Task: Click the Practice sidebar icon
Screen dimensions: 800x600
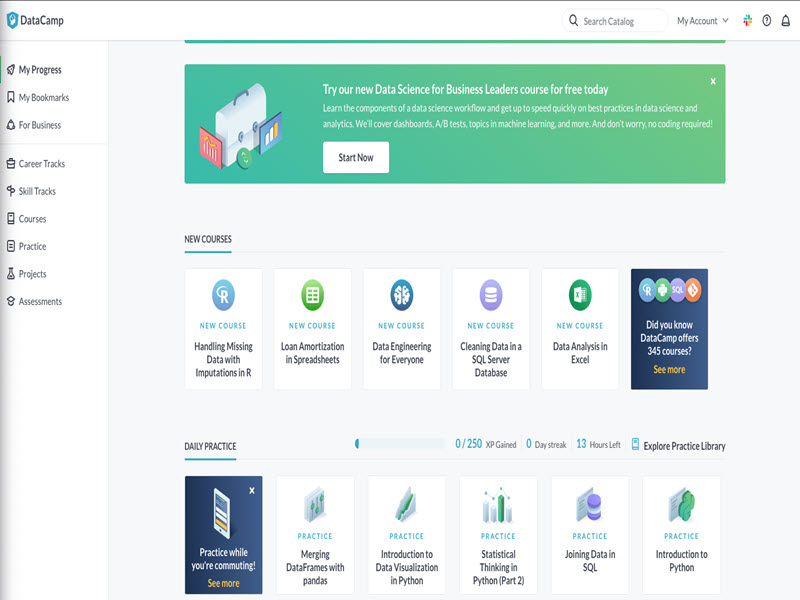Action: [11, 246]
